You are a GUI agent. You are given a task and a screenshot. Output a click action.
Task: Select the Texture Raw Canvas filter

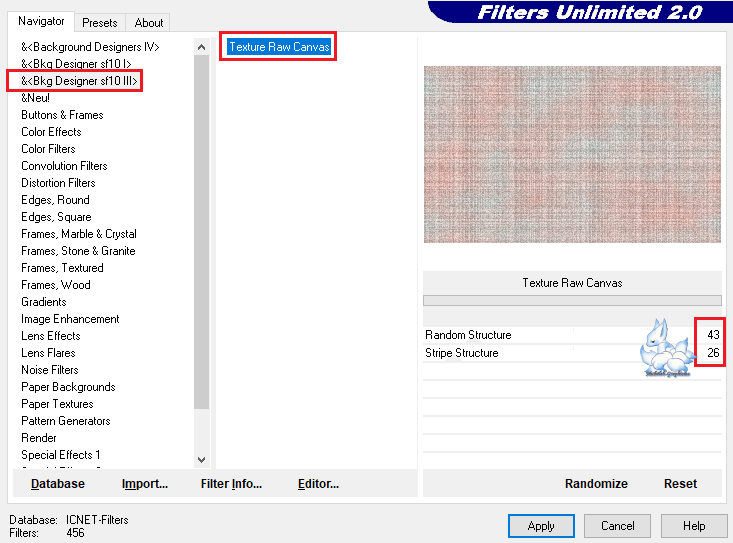click(x=279, y=47)
